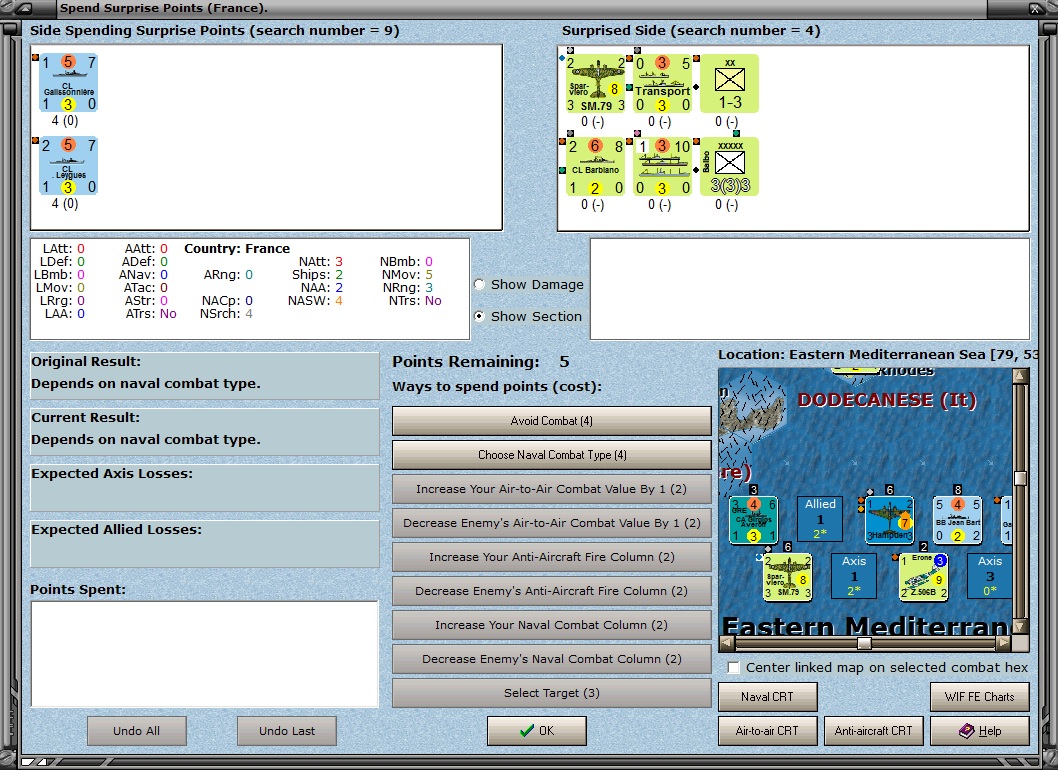
Task: Open the Anti-aircraft CRT chart
Action: click(873, 731)
